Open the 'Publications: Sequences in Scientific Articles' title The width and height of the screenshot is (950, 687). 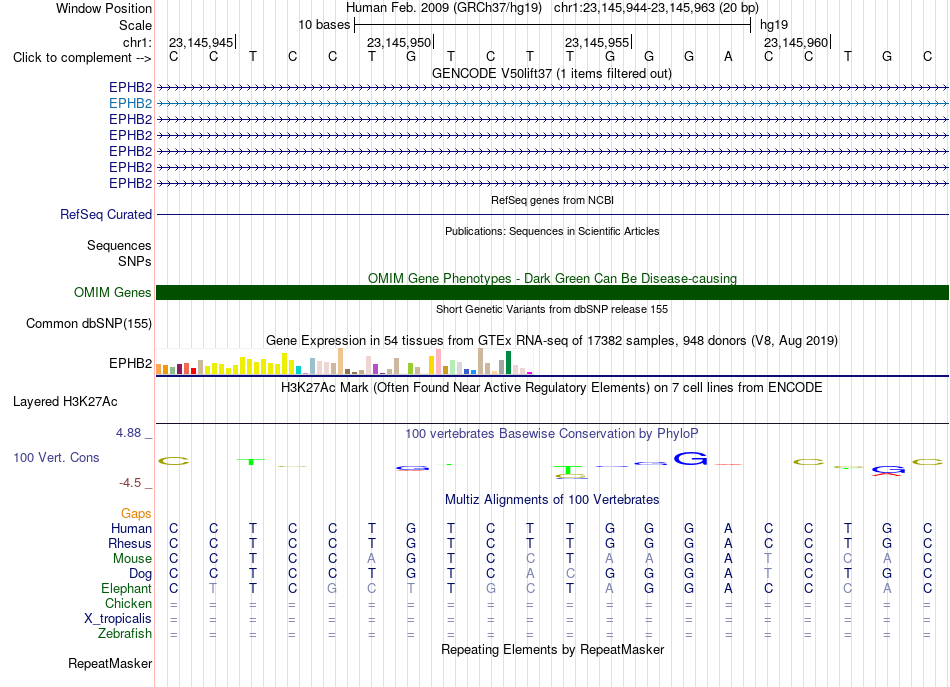pos(552,231)
